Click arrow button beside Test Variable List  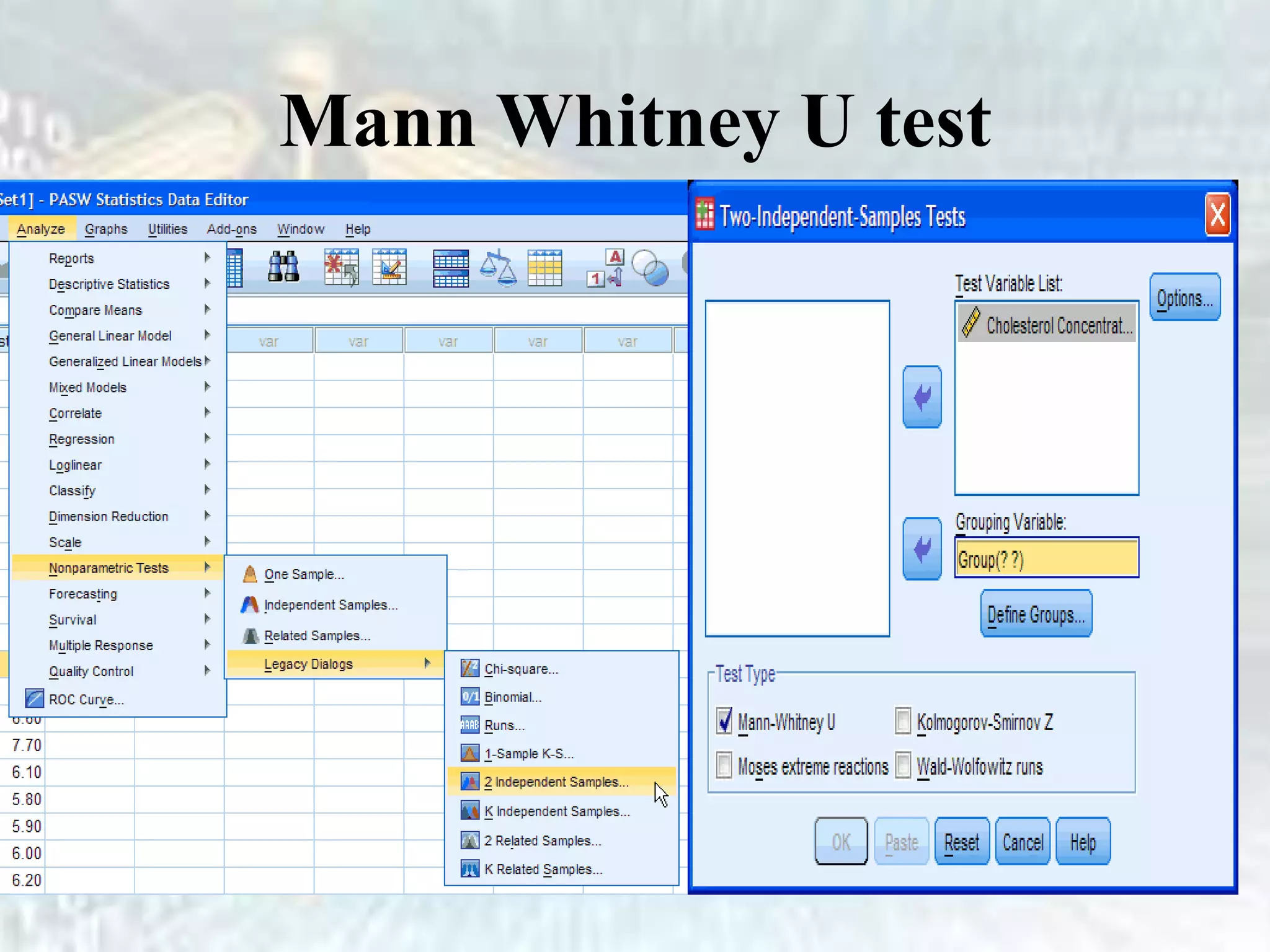922,397
